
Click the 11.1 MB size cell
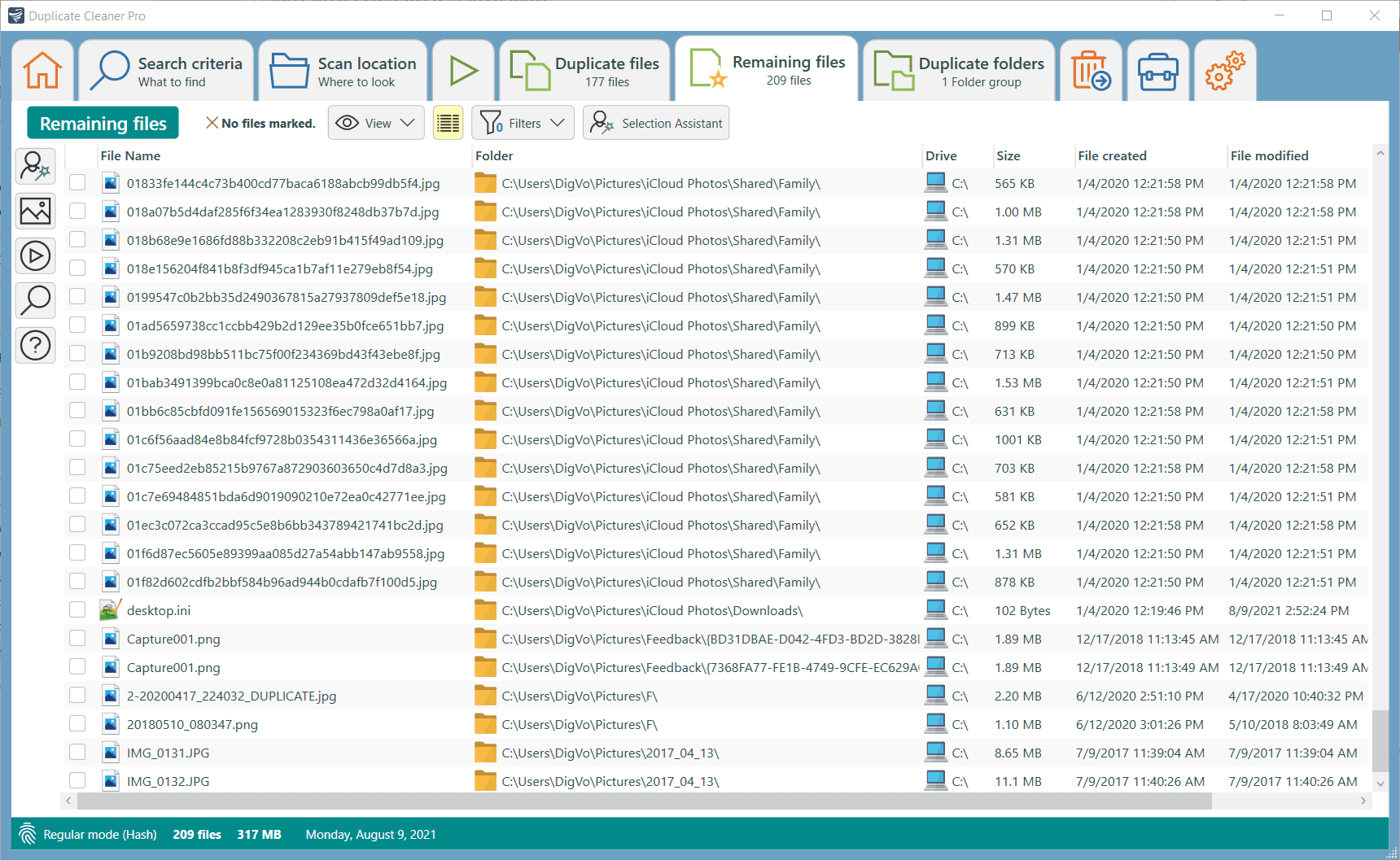pos(1018,781)
